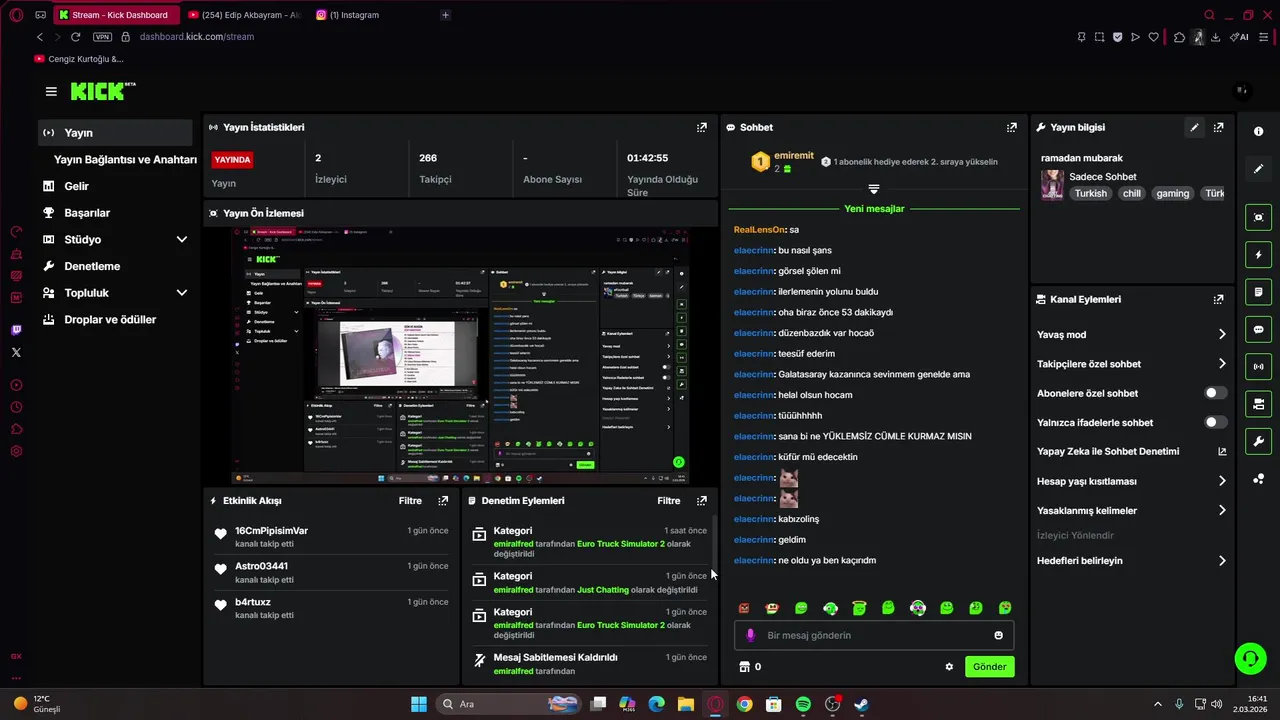Open chat settings gear icon
This screenshot has width=1280, height=720.
[x=949, y=667]
